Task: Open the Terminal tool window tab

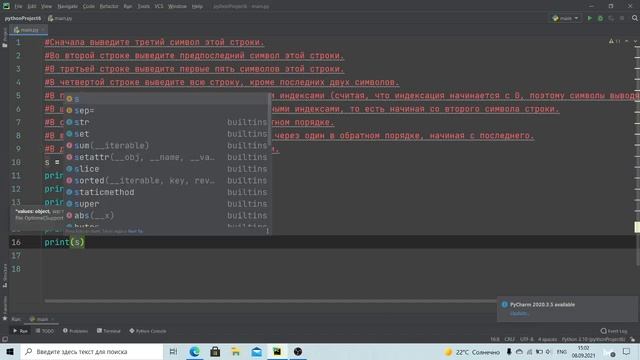Action: 109,331
